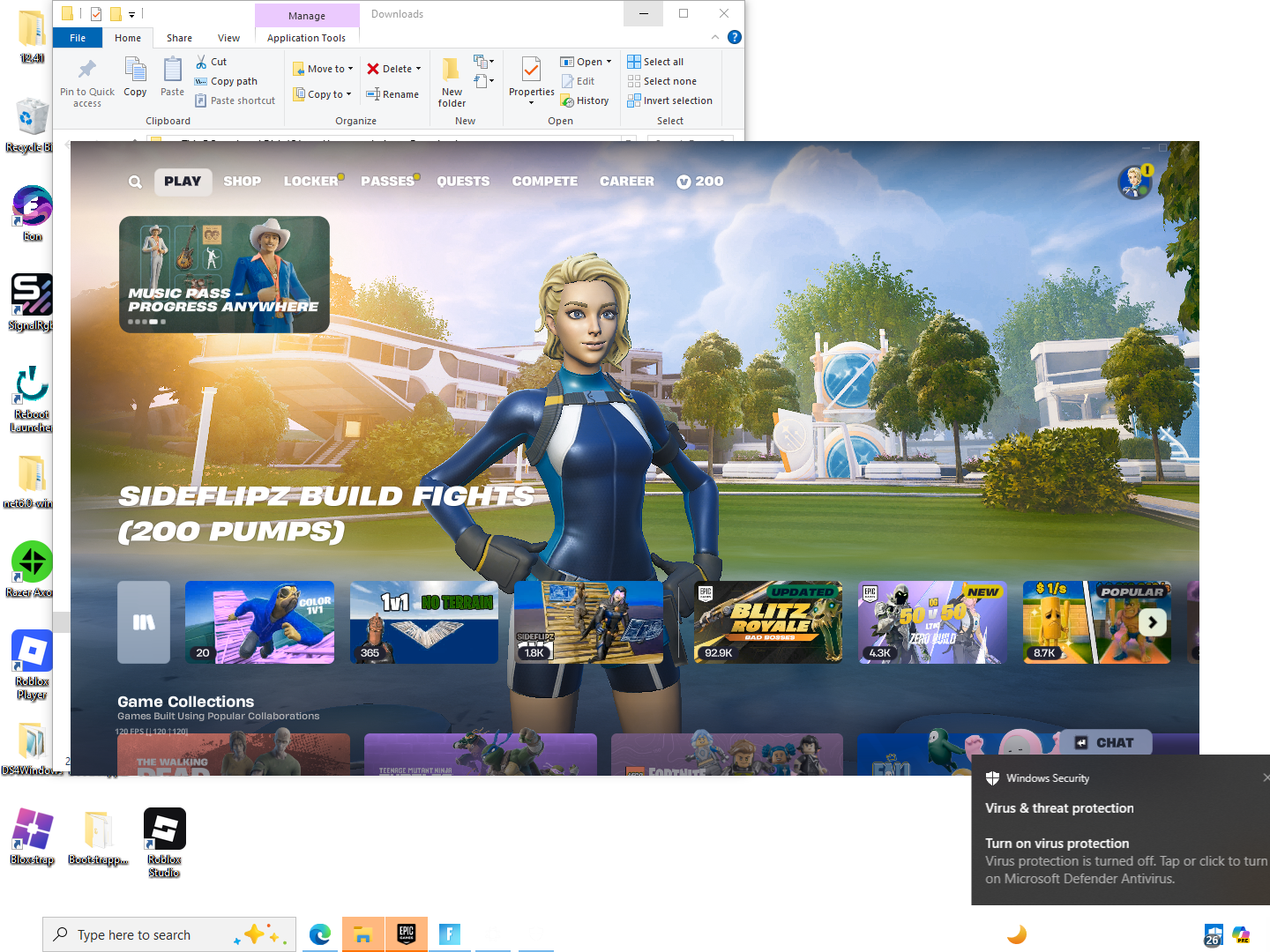Click the Fortnite search magnifier icon
Screen dimensions: 1270x952
tap(135, 182)
